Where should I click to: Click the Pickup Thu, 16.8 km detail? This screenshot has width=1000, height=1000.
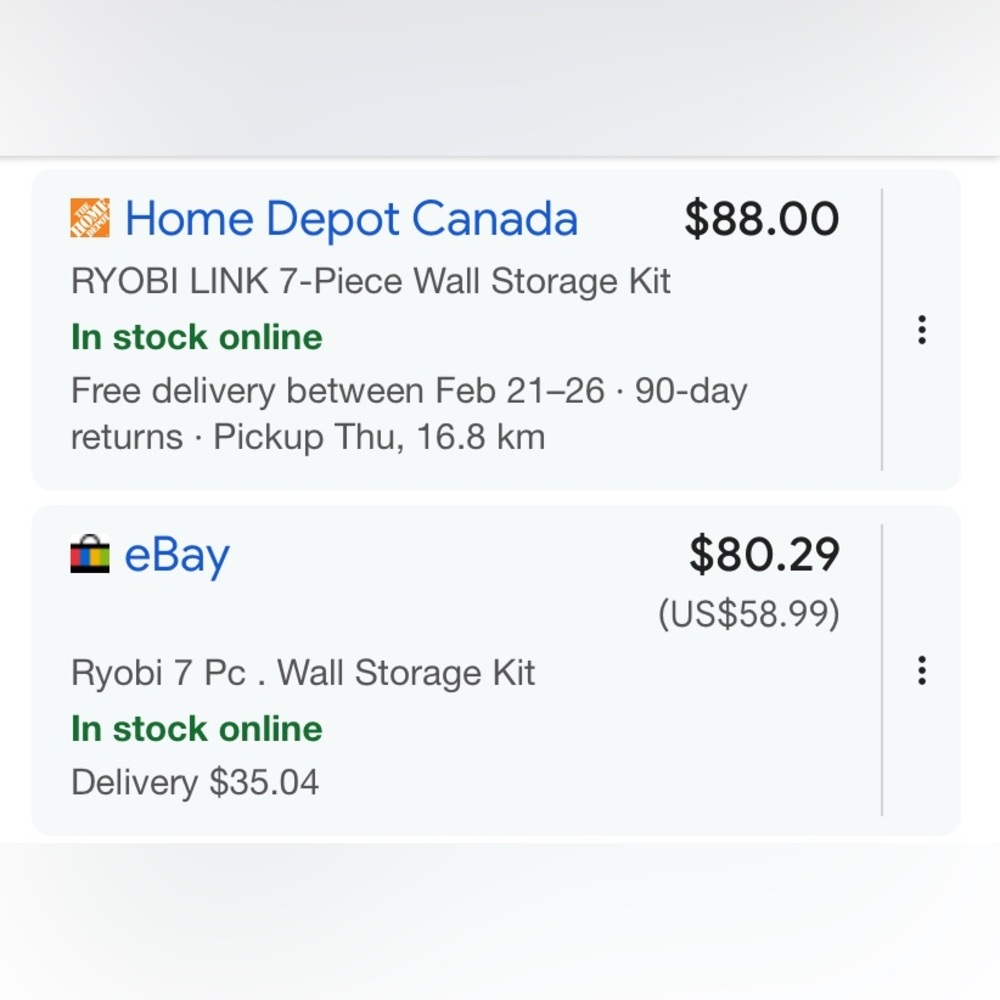[x=379, y=438]
